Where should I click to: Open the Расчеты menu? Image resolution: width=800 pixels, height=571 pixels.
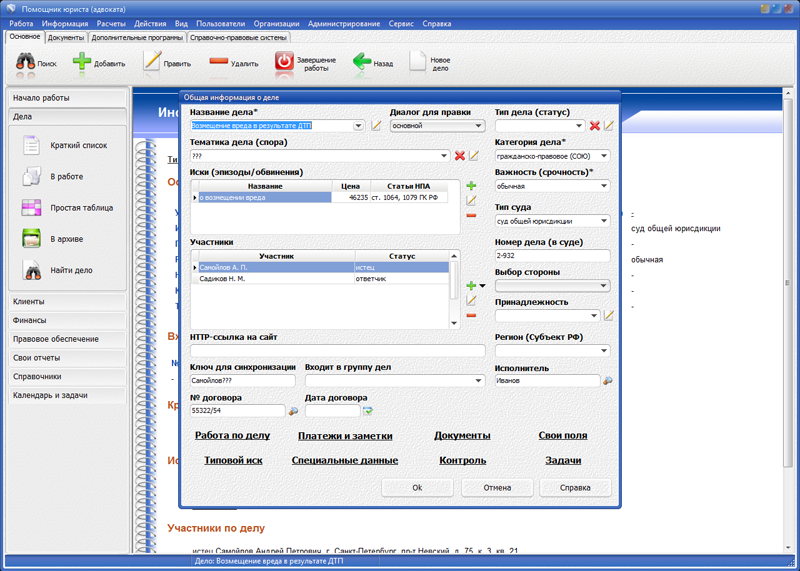click(x=111, y=23)
